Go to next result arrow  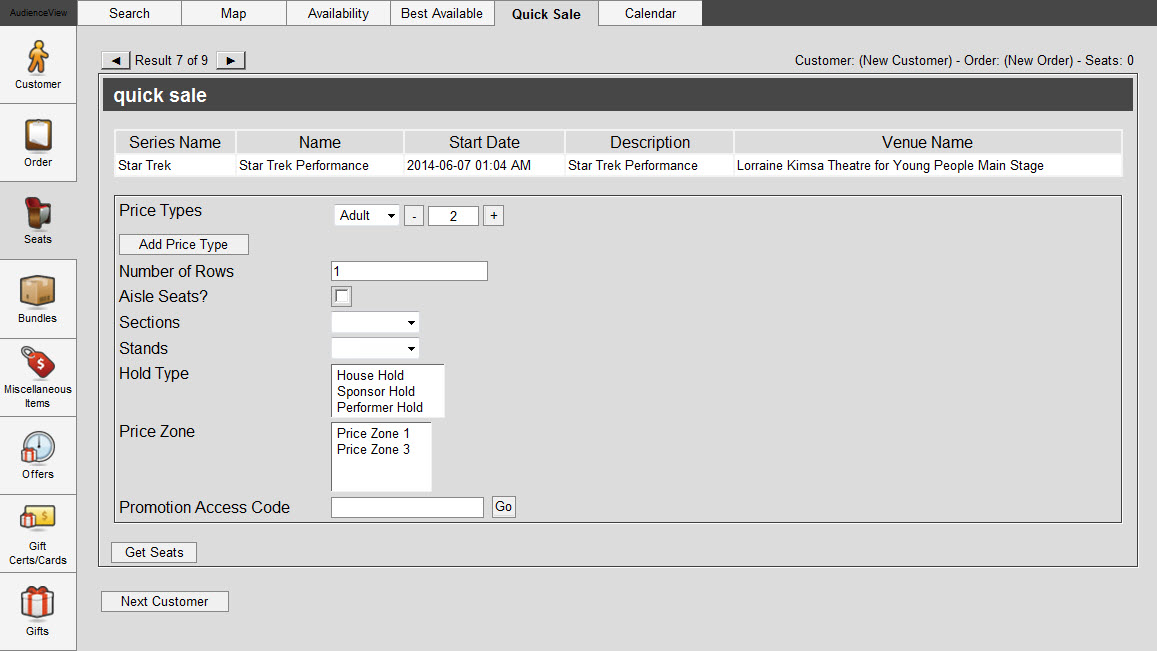pyautogui.click(x=230, y=61)
